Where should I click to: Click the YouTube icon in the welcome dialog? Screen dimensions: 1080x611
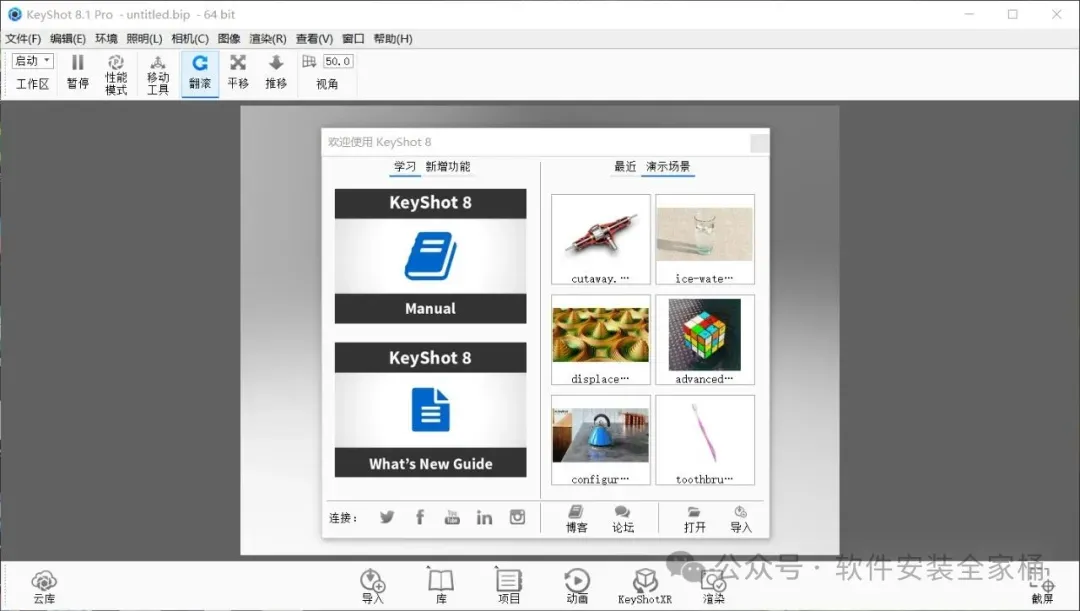452,517
